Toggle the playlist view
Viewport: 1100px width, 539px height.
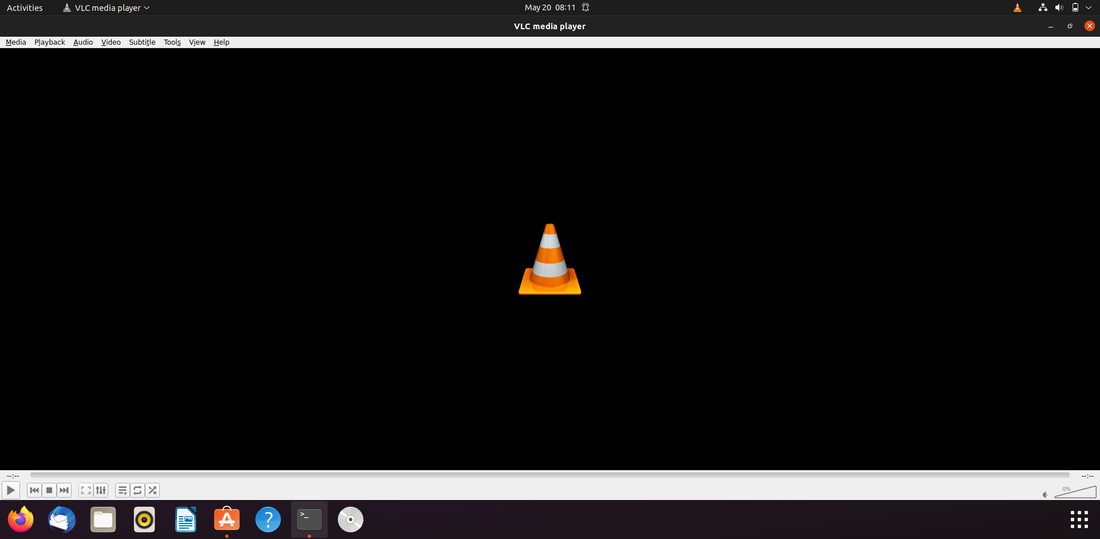pos(123,490)
